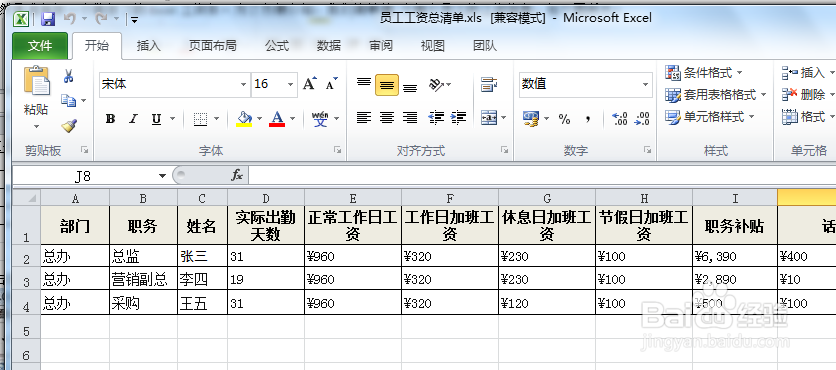The width and height of the screenshot is (836, 370).
Task: Click the Paste clipboard icon
Action: (x=37, y=81)
